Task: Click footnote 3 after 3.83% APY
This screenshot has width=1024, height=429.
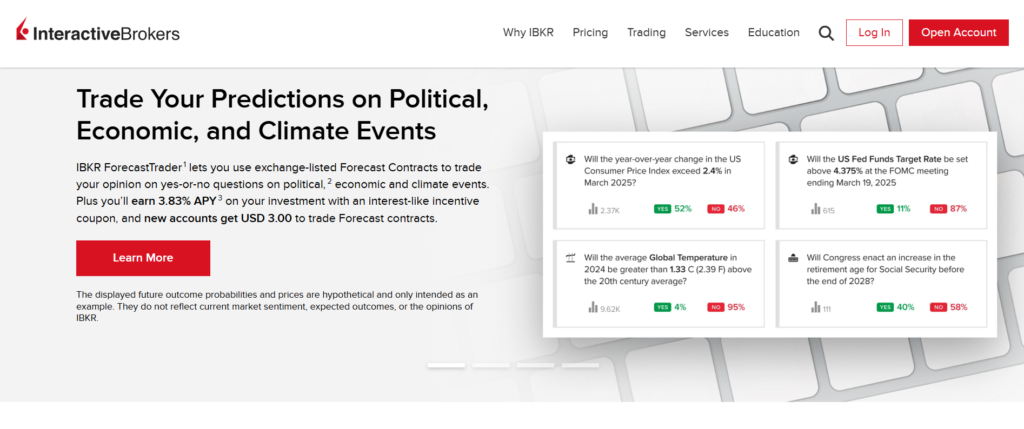Action: (x=221, y=198)
